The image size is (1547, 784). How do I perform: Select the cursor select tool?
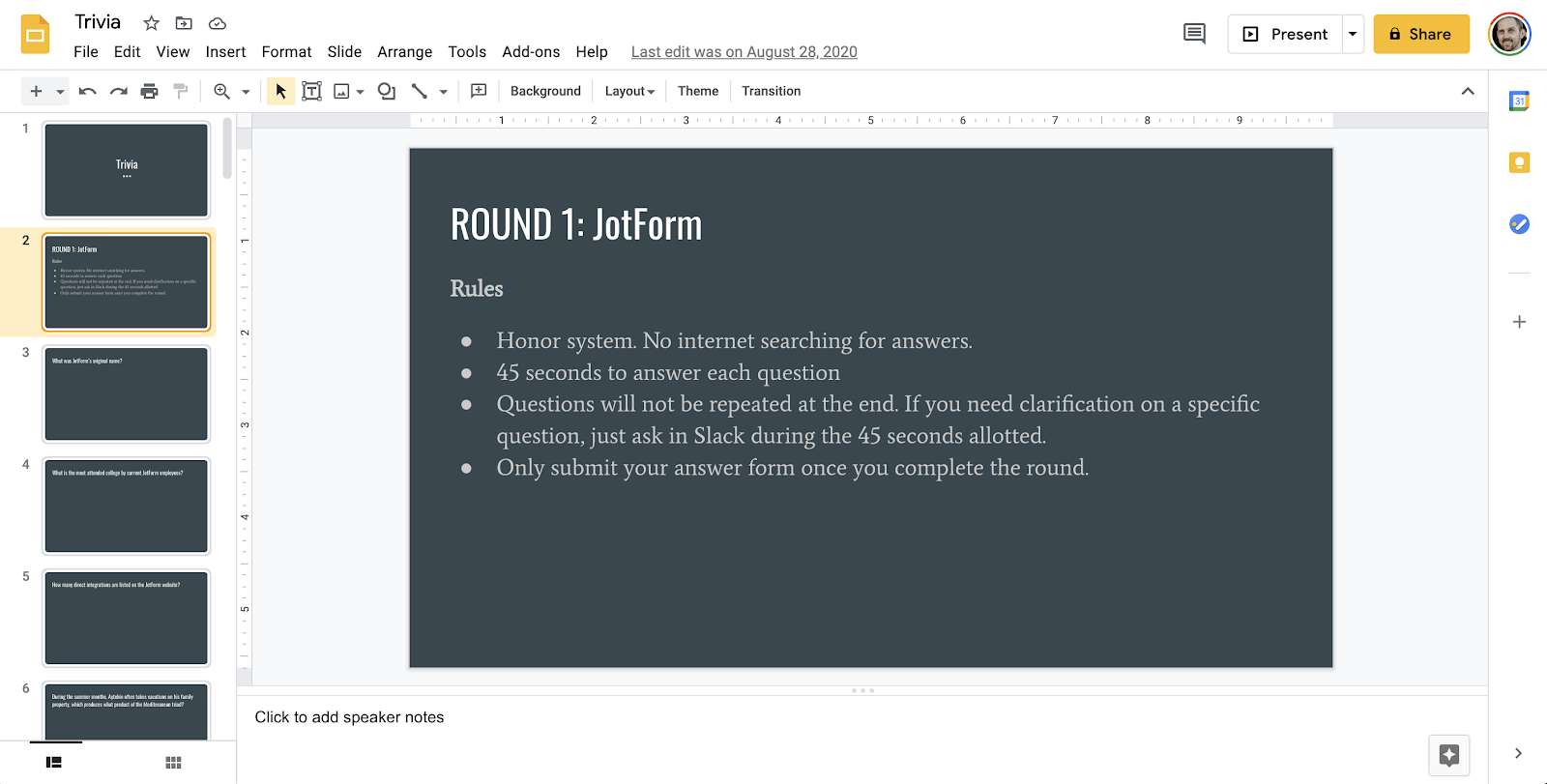pyautogui.click(x=280, y=91)
